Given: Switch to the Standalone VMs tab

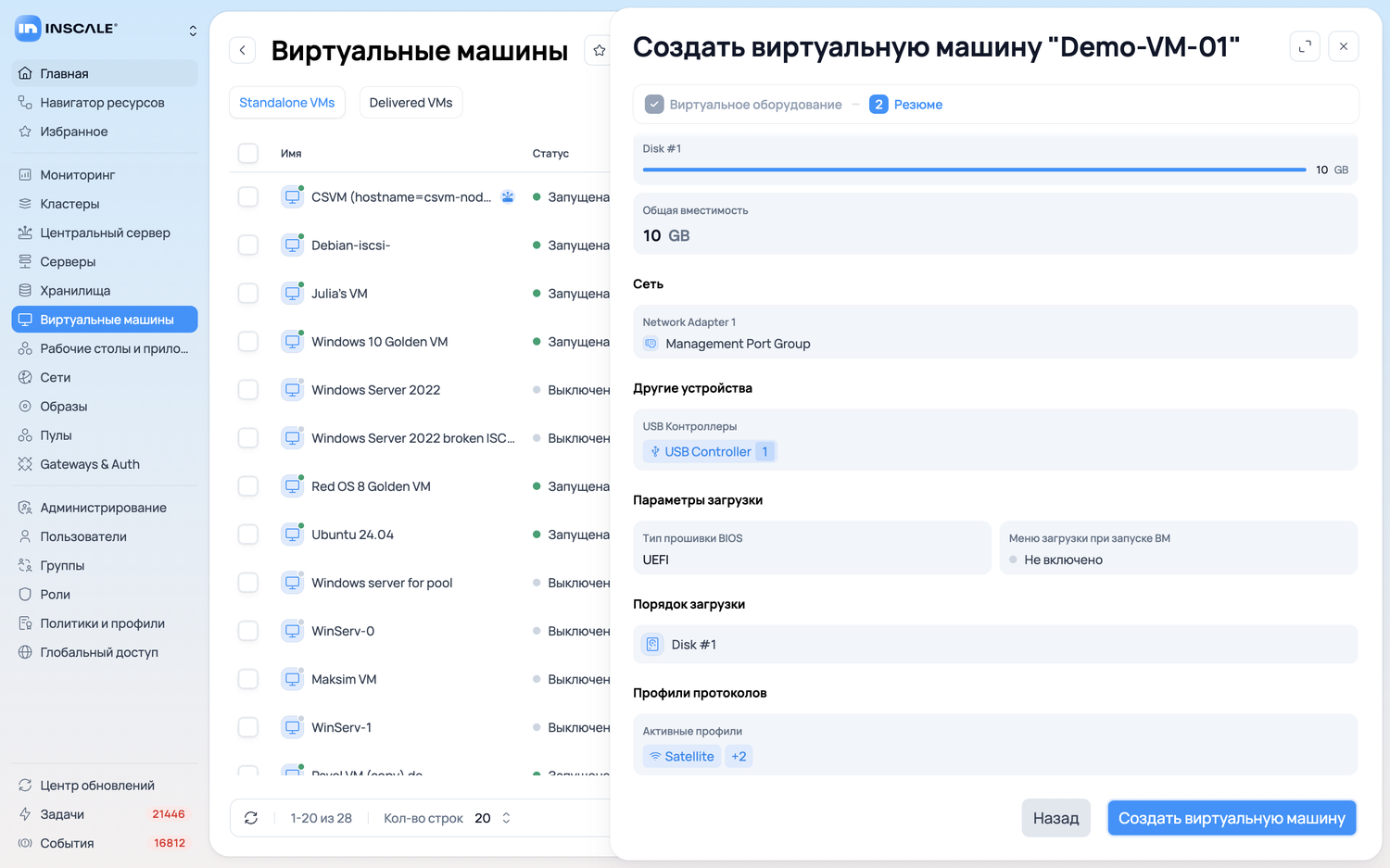Looking at the screenshot, I should tap(287, 103).
